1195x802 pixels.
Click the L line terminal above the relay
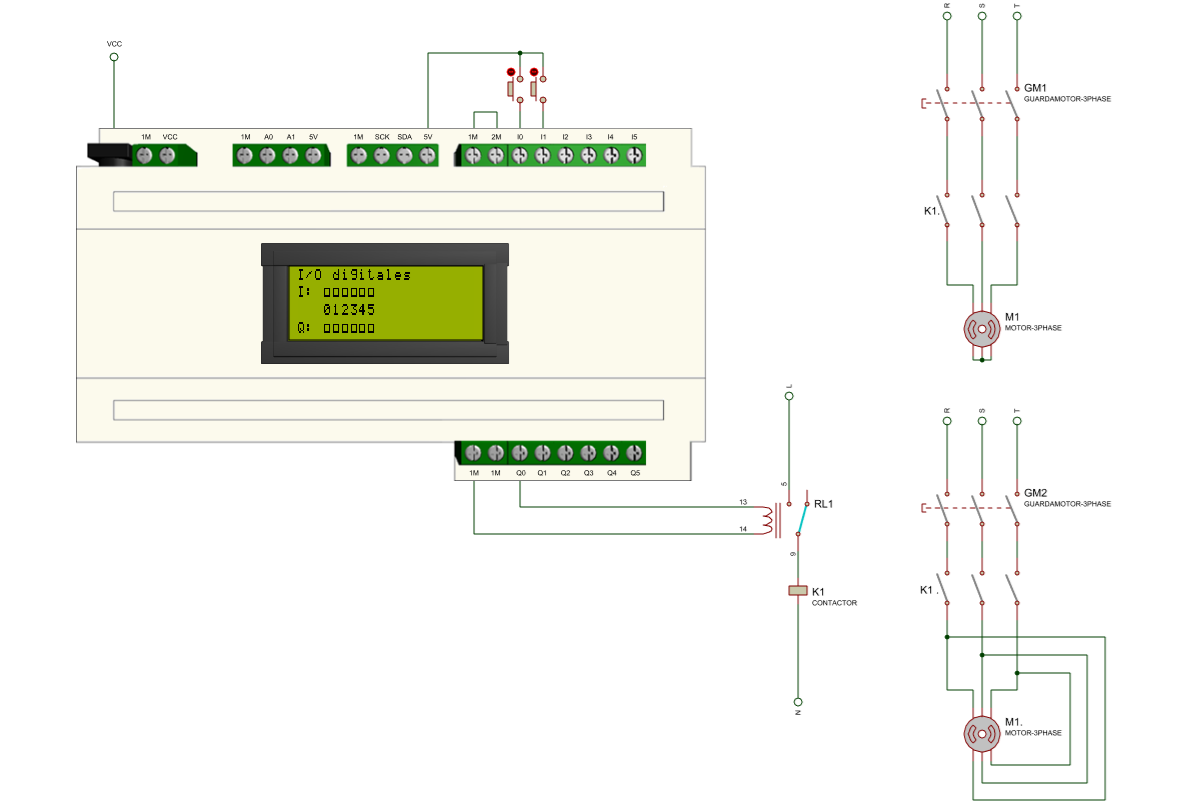tap(789, 397)
